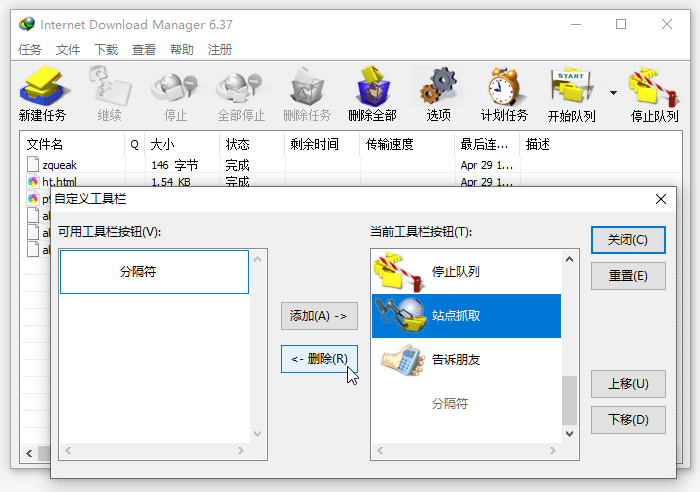The height and width of the screenshot is (492, 700).
Task: Click the 下移(D) button
Action: pos(628,420)
